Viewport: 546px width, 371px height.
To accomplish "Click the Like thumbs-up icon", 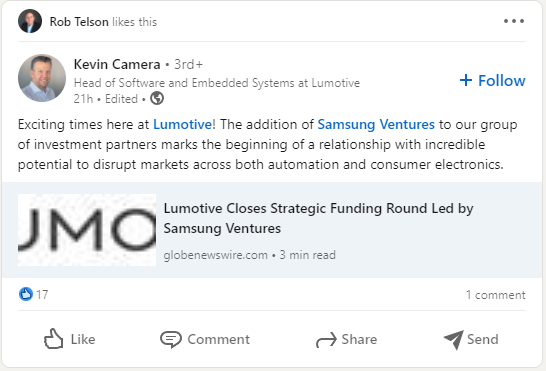I will click(53, 339).
